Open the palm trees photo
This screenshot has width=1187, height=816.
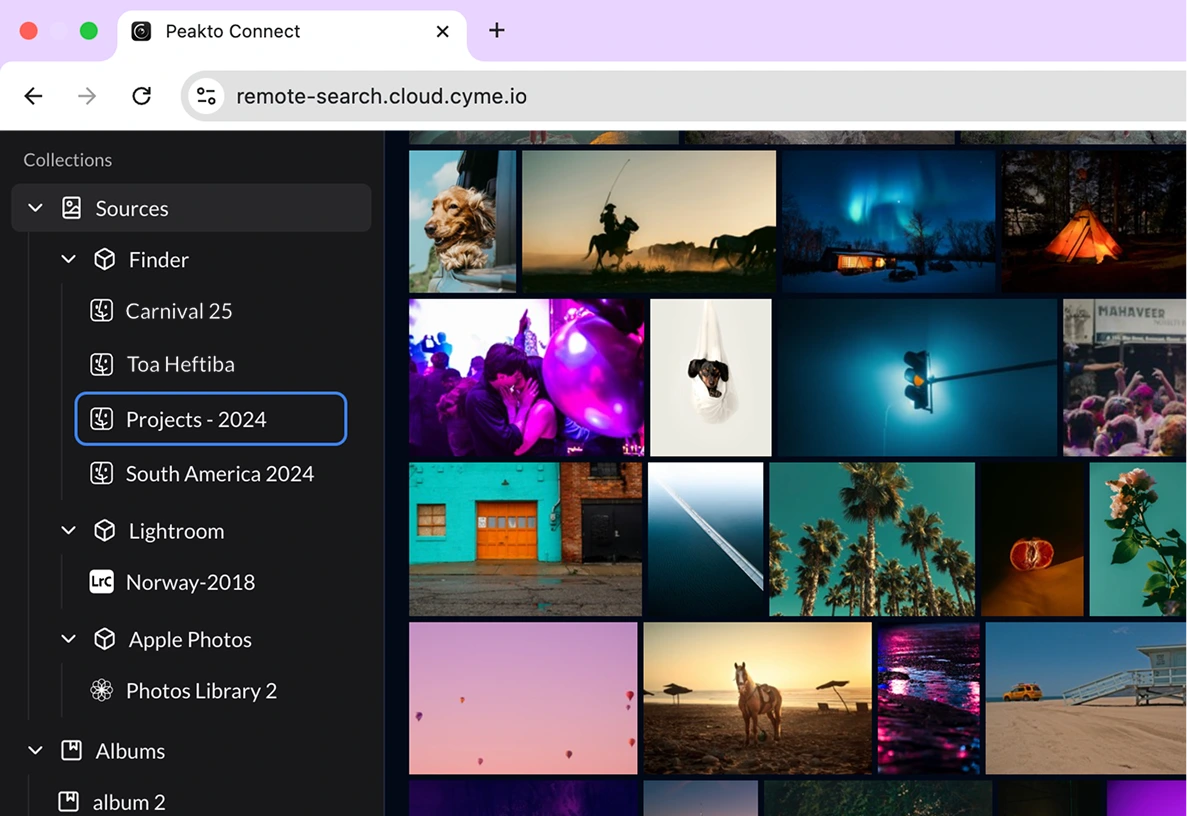[872, 539]
